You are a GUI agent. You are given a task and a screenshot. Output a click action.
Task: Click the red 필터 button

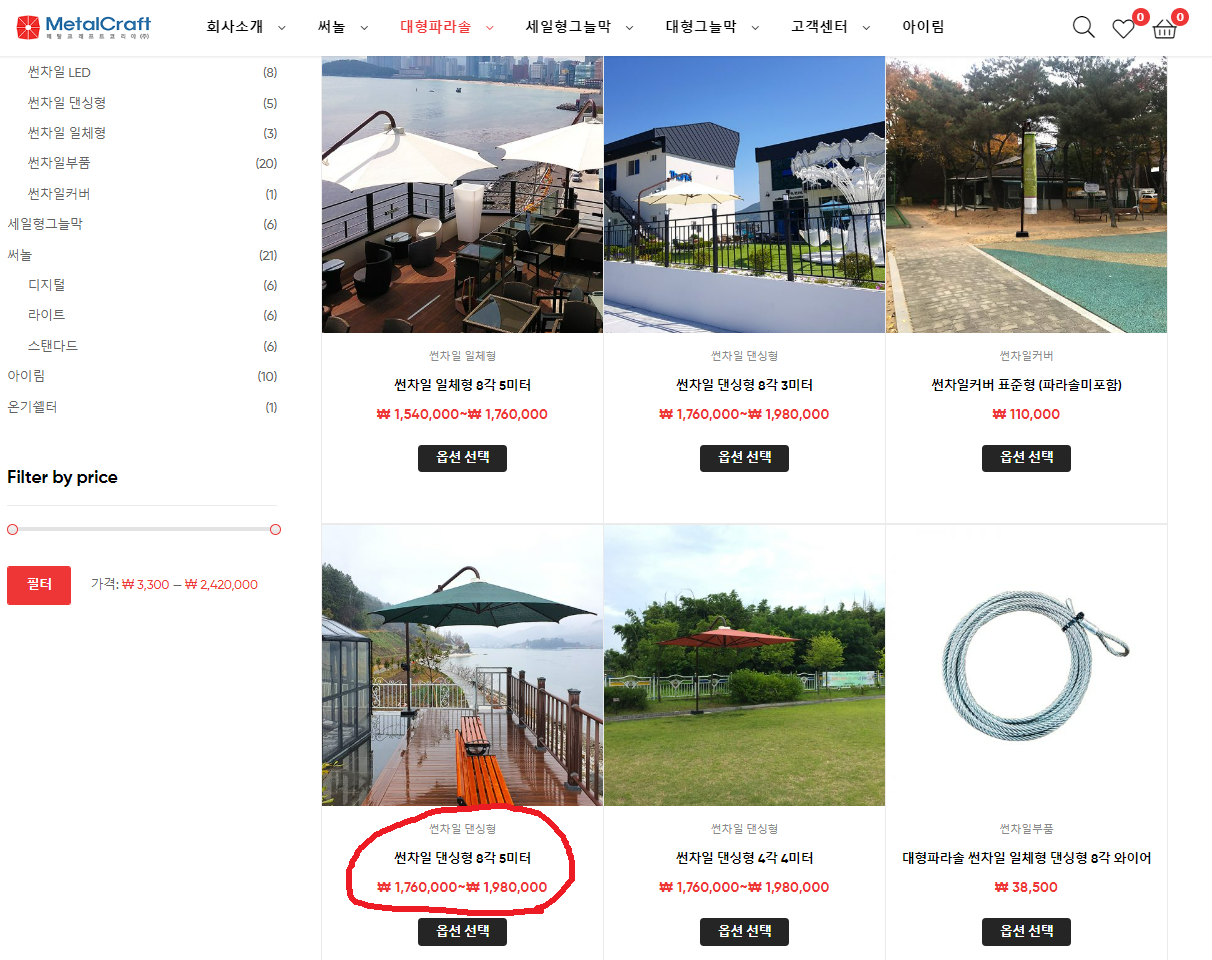point(39,585)
